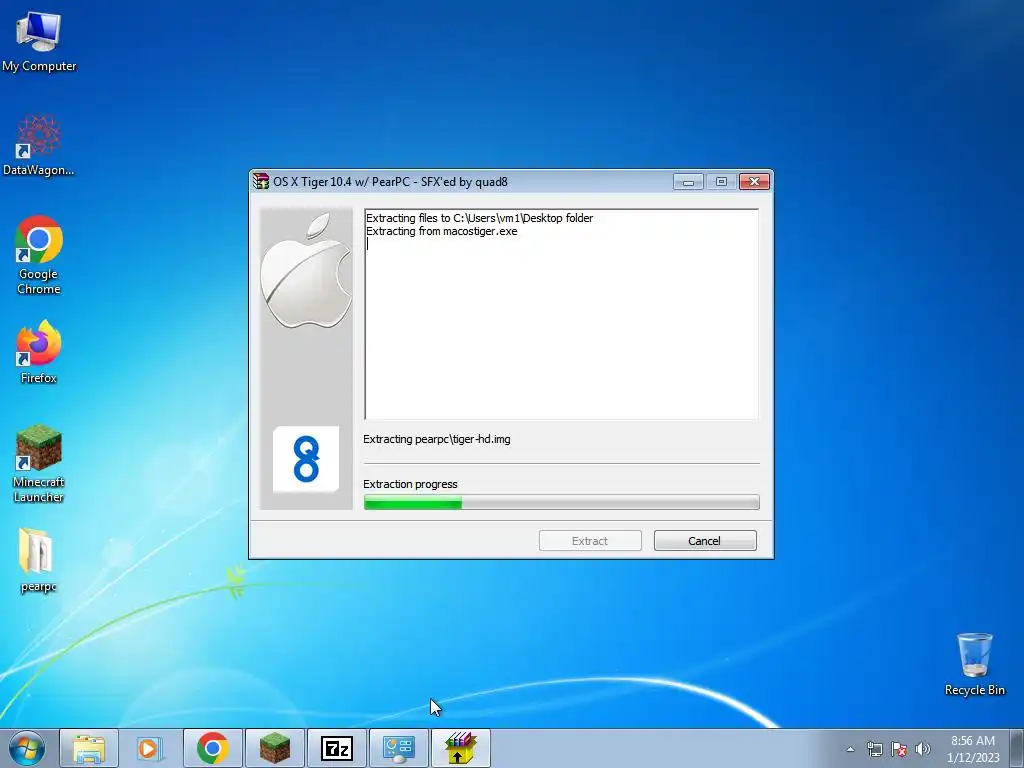Open My Computer desktop icon
Image resolution: width=1024 pixels, height=768 pixels.
coord(39,41)
